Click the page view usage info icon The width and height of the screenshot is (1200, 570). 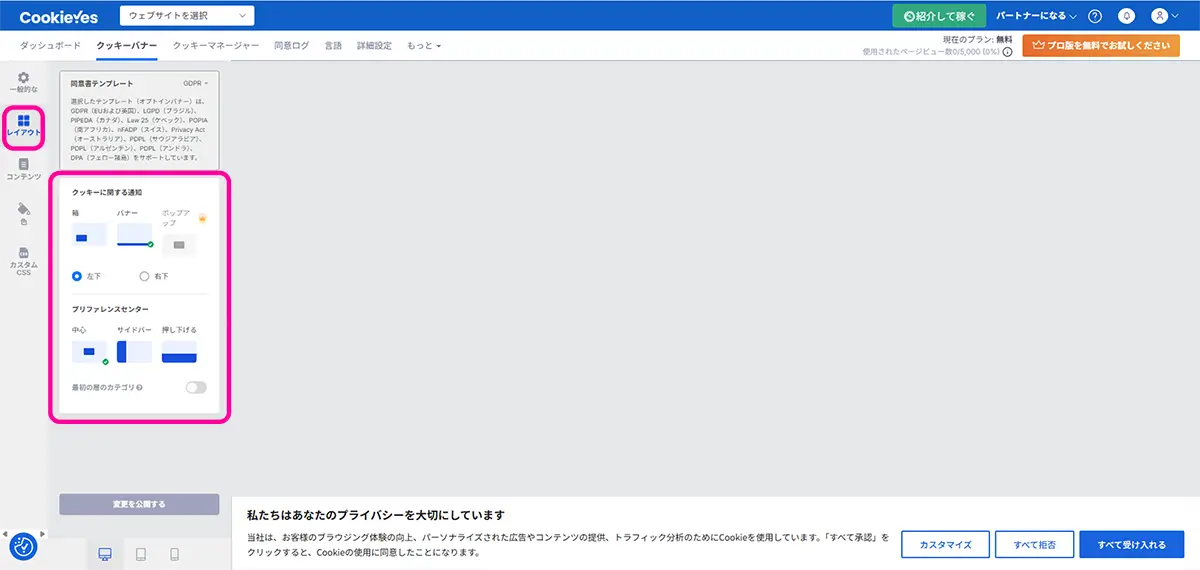click(1007, 51)
